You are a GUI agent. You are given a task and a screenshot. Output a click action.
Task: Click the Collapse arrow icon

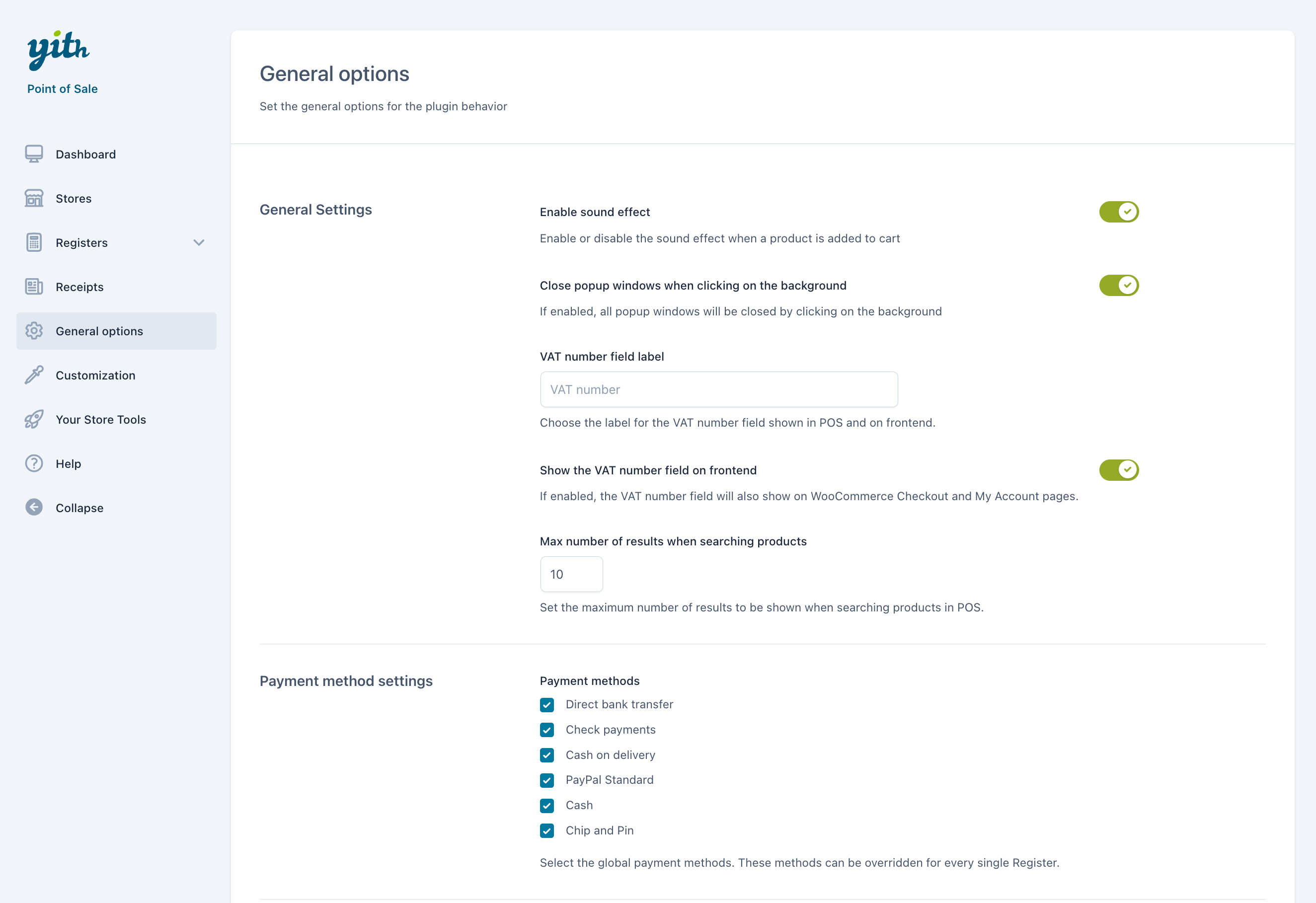[34, 507]
